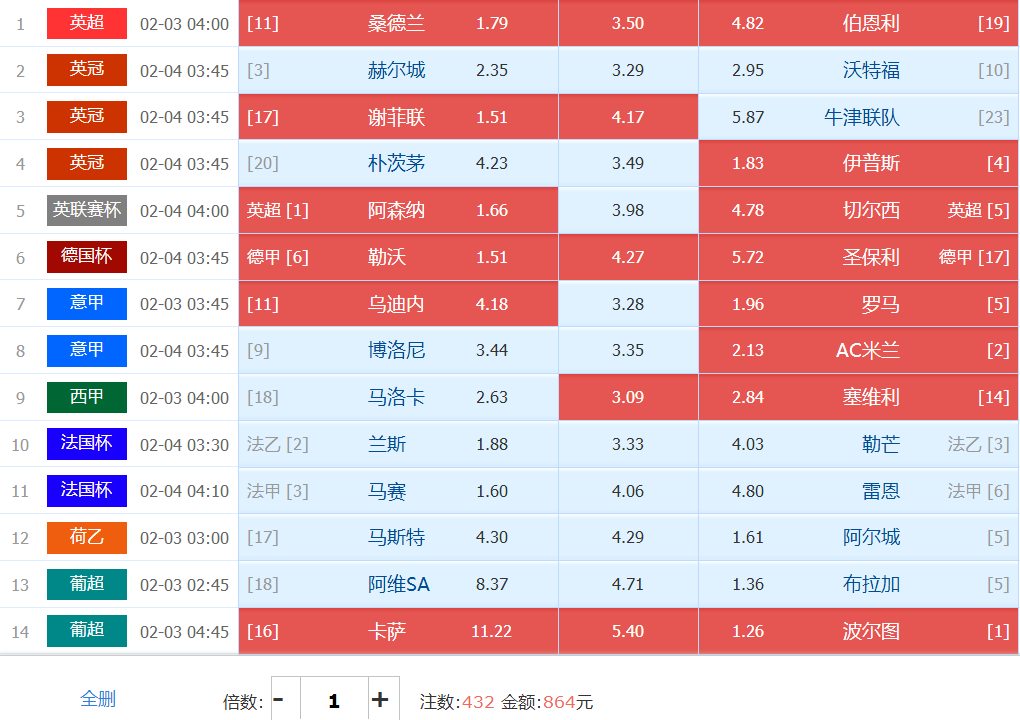Image resolution: width=1020 pixels, height=720 pixels.
Task: Select 兰斯 home win at 1.88
Action: click(398, 444)
